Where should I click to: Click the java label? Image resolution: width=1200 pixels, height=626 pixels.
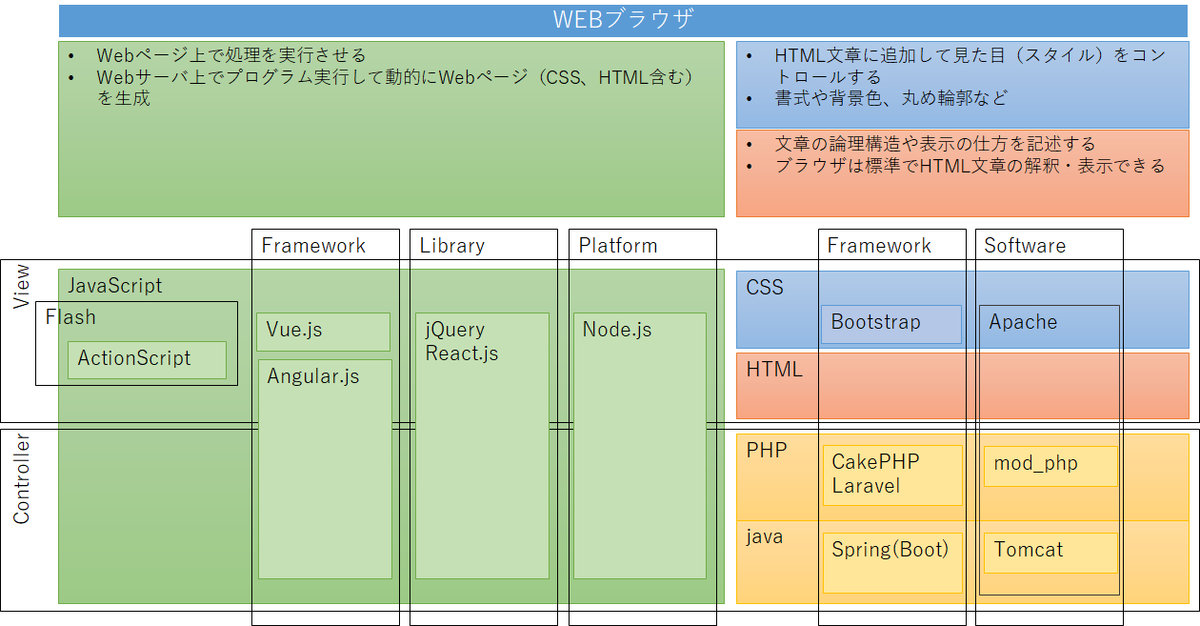pyautogui.click(x=764, y=537)
